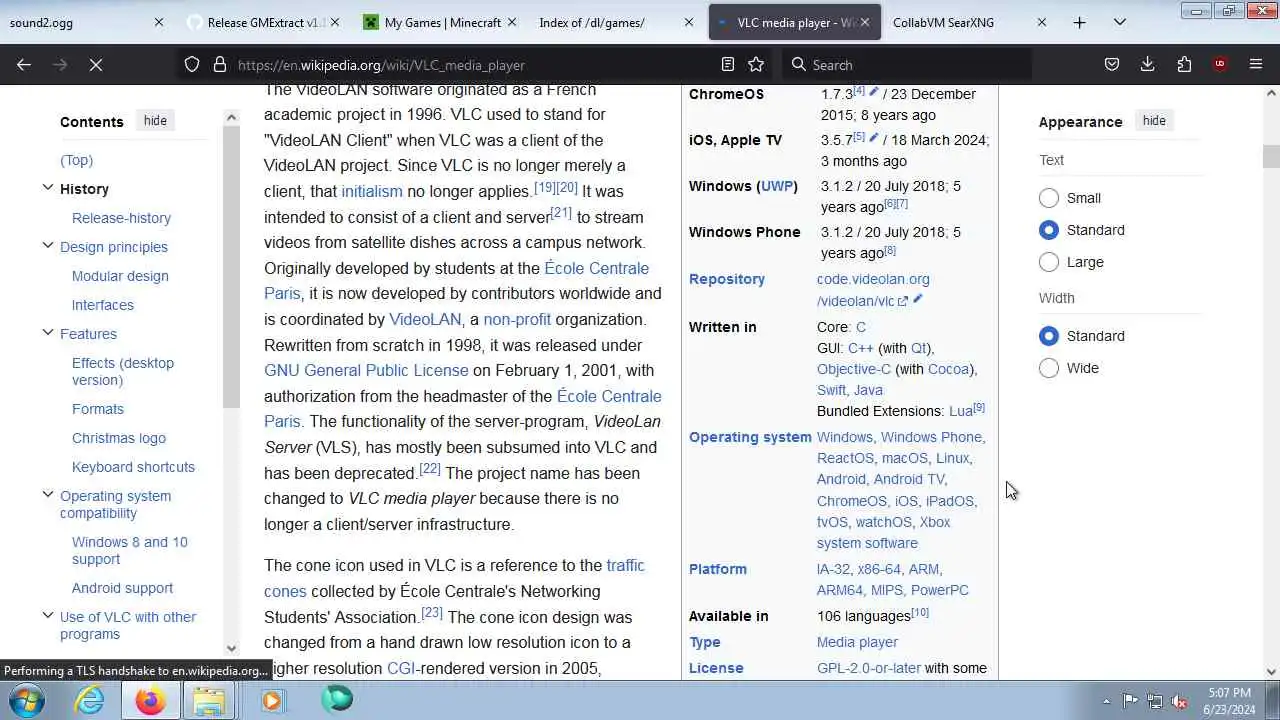The height and width of the screenshot is (720, 1280).
Task: Go back with the browser back arrow
Action: click(x=24, y=64)
